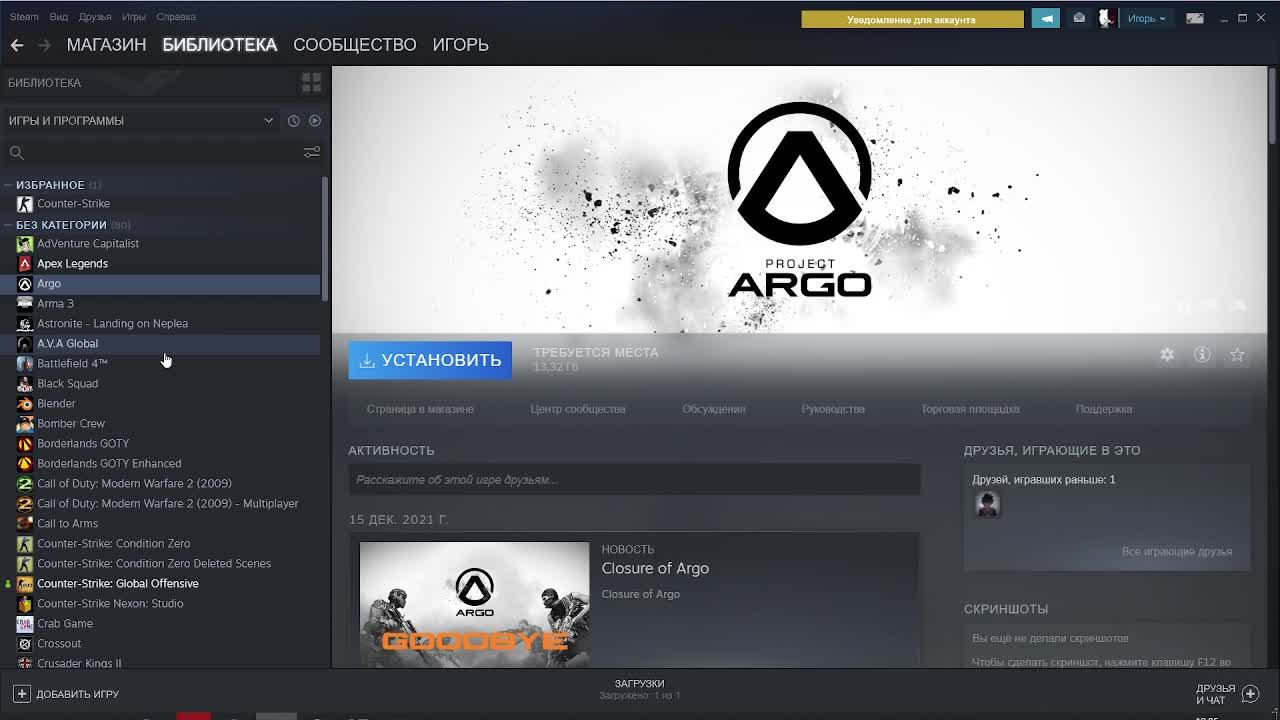This screenshot has height=720, width=1280.
Task: Open the Steam menu
Action: [x=24, y=17]
